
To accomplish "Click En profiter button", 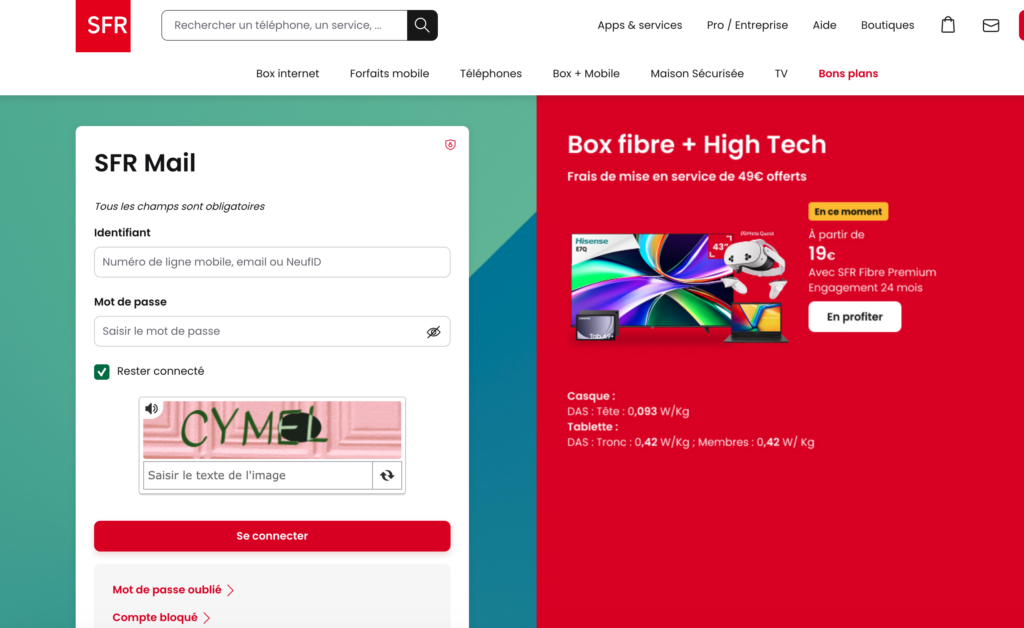I will point(854,317).
